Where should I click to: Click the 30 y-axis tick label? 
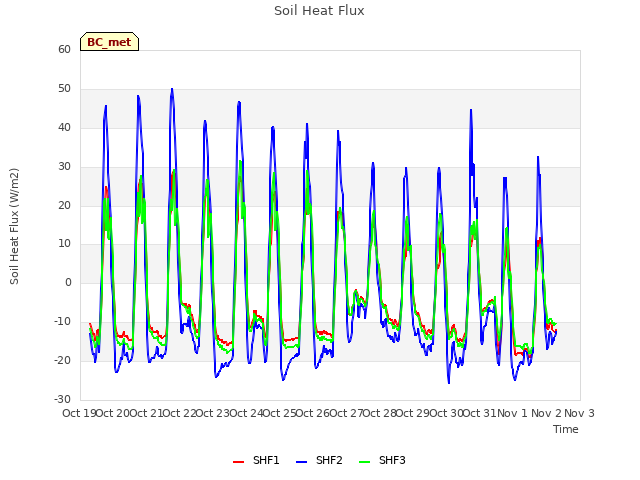[64, 166]
